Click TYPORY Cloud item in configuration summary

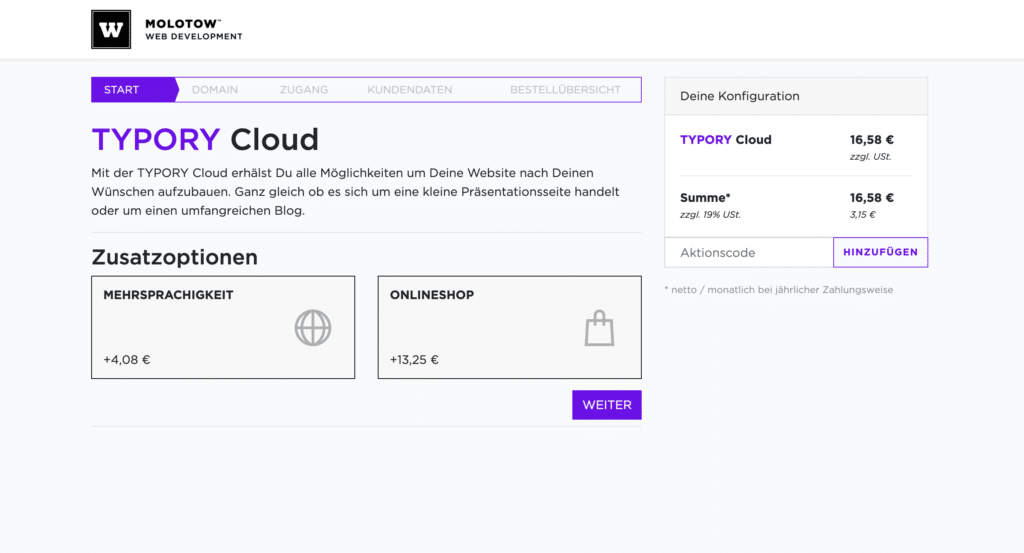[726, 140]
